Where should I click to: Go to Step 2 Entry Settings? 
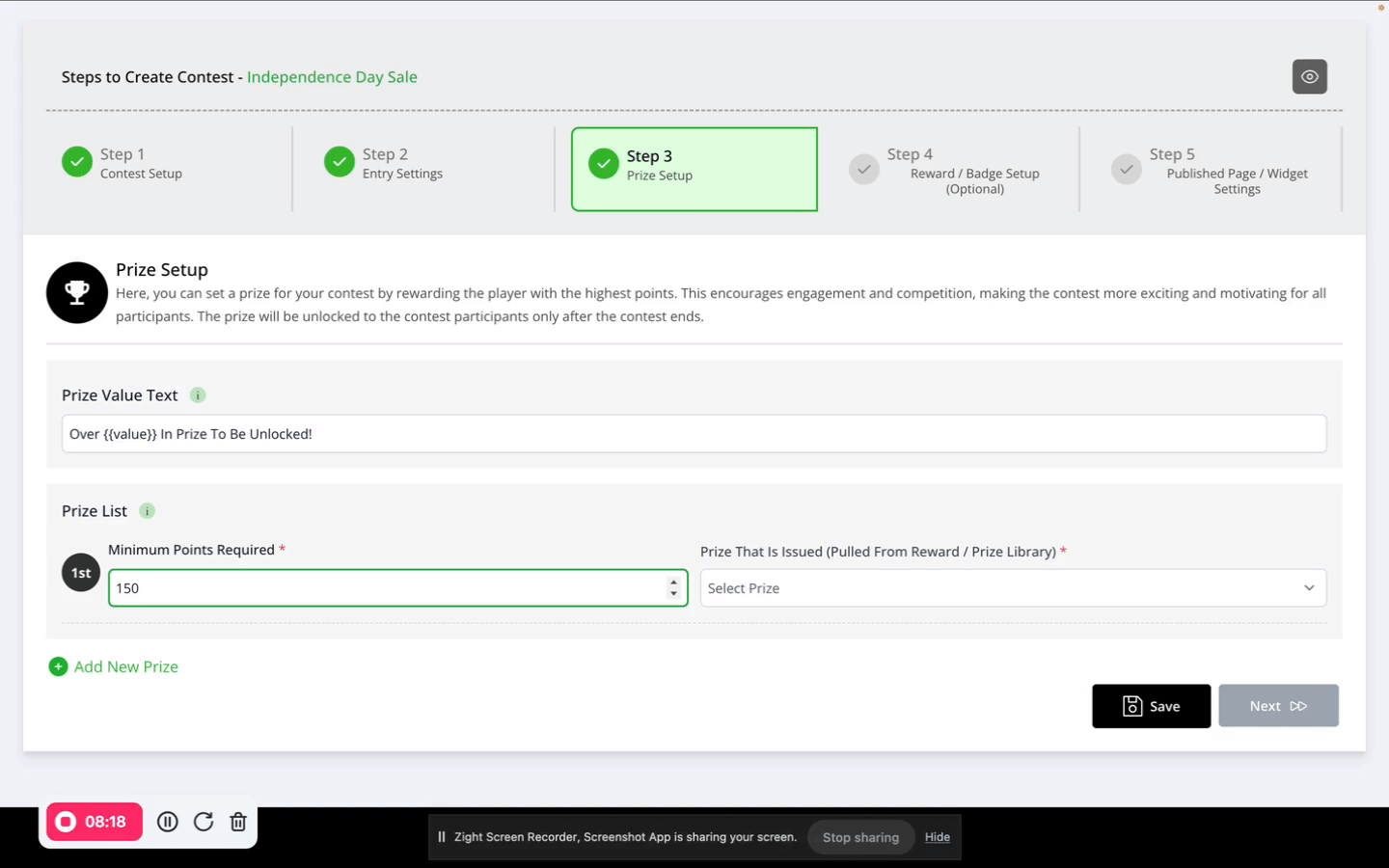coord(401,164)
